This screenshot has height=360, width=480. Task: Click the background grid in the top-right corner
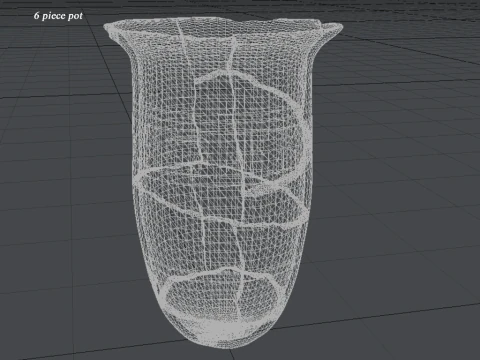433,20
